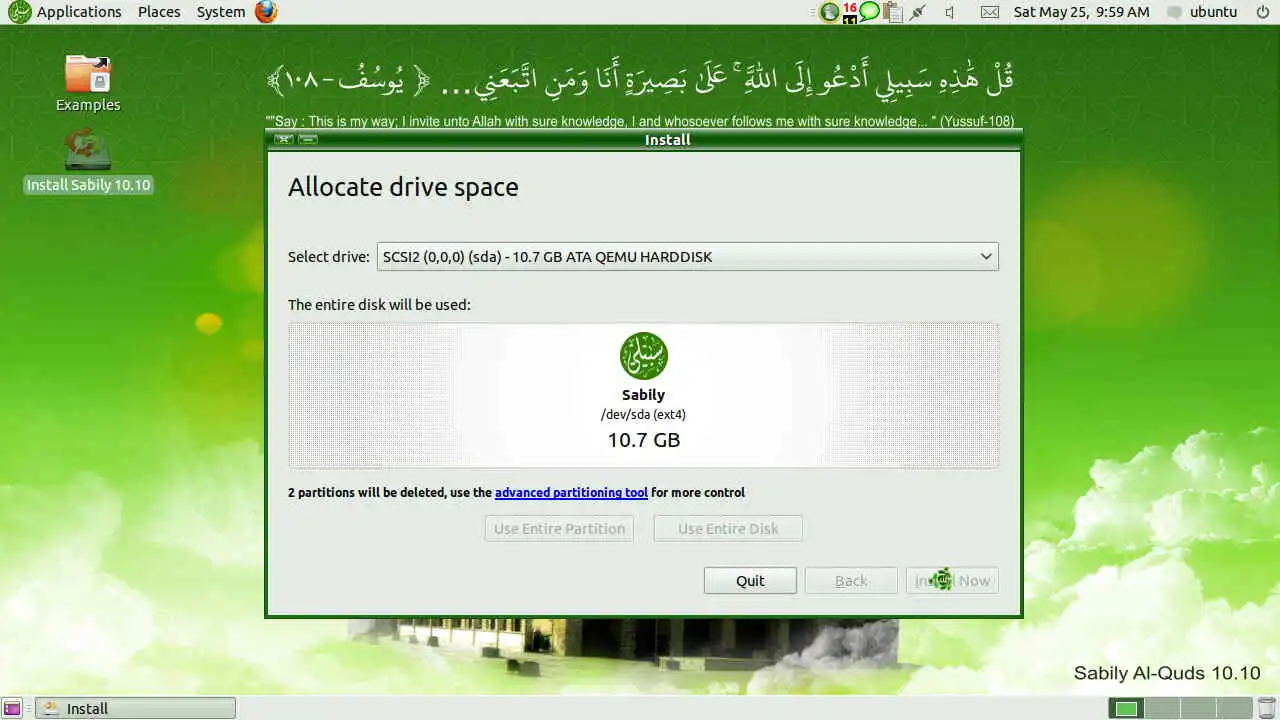Open the network connection indicator
The width and height of the screenshot is (1280, 720).
tap(917, 12)
